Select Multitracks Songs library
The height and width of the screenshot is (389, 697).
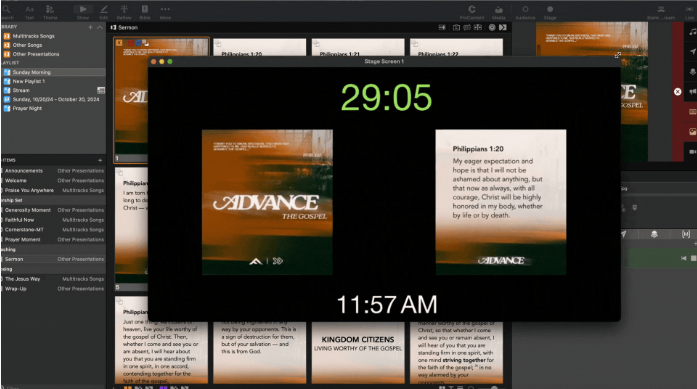(54, 36)
